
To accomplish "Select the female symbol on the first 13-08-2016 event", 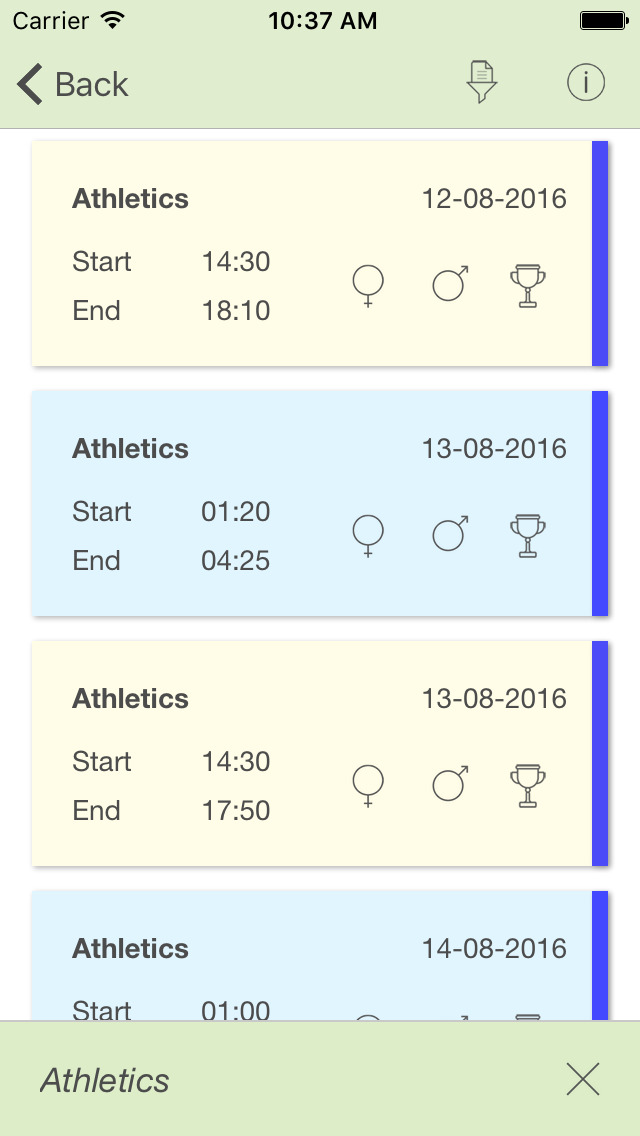I will pyautogui.click(x=368, y=535).
